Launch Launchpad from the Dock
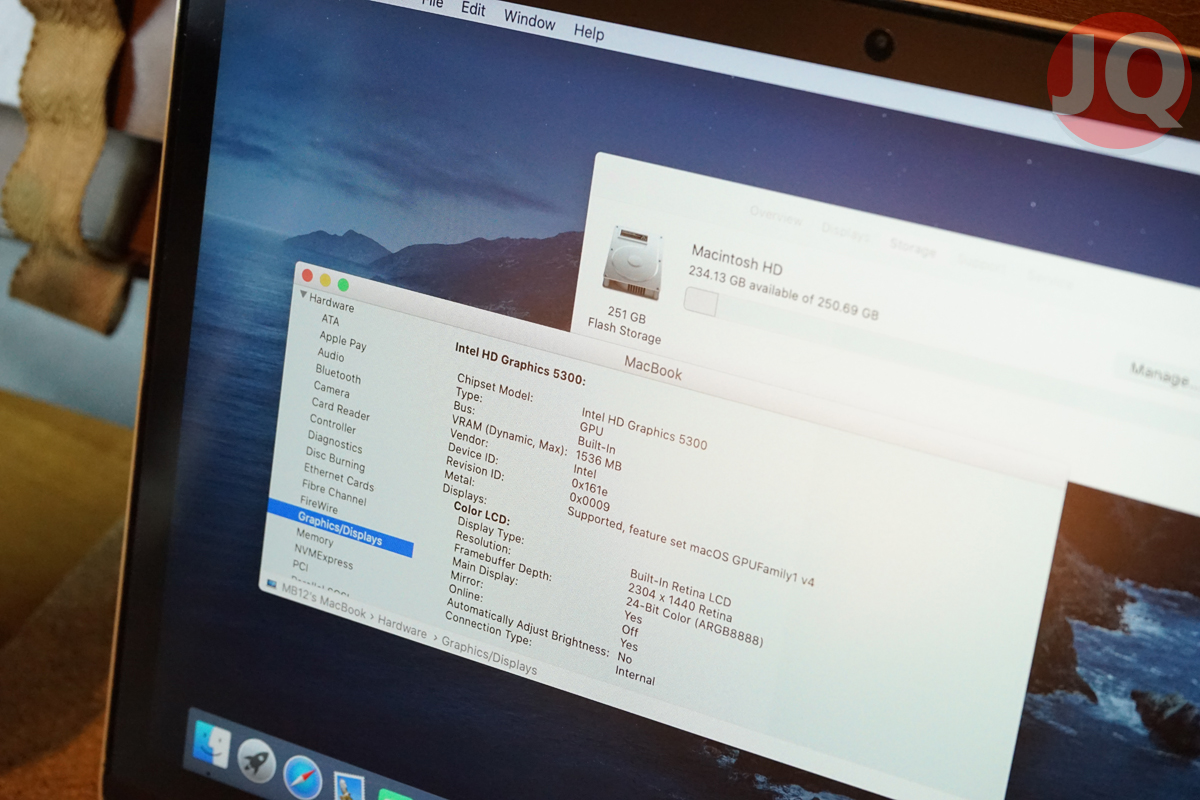 pos(256,761)
